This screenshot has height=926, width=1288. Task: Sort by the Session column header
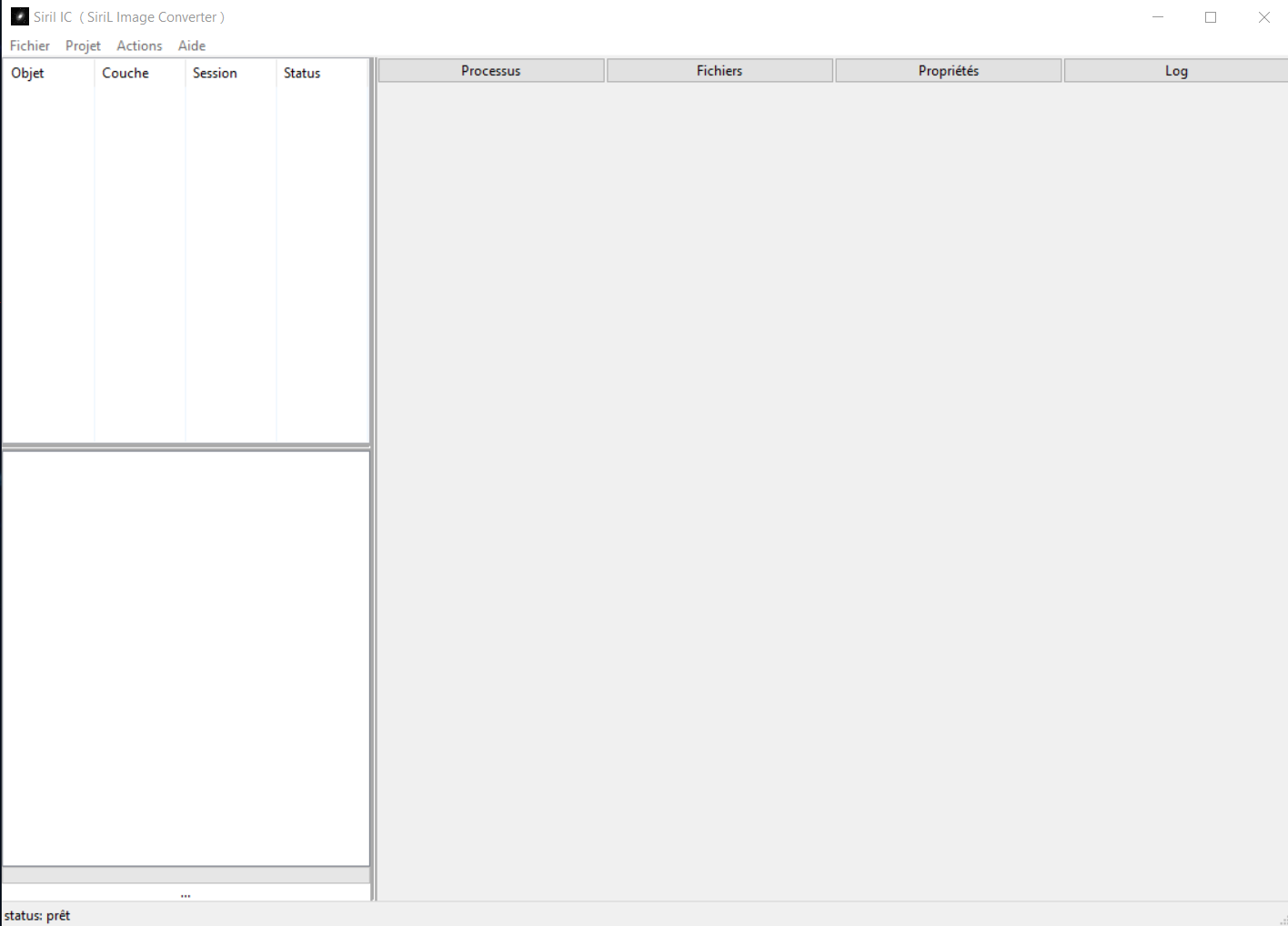231,73
